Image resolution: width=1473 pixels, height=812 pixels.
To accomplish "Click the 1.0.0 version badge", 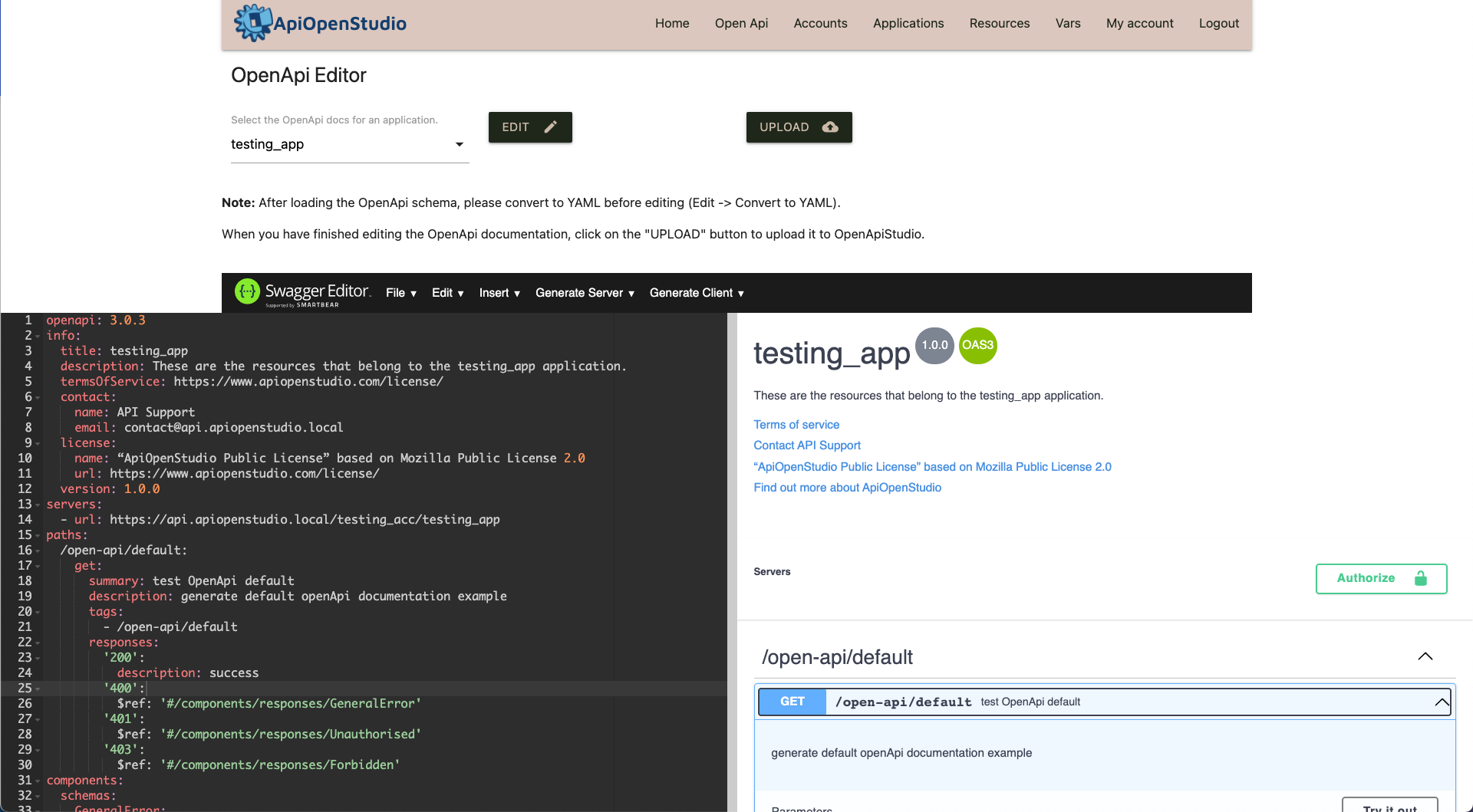I will pyautogui.click(x=934, y=345).
